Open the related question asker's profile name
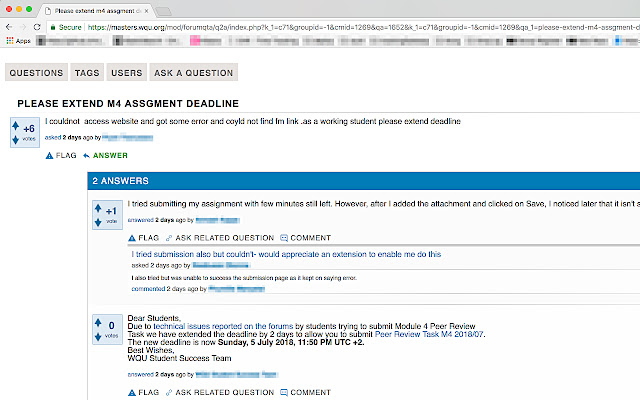This screenshot has width=640, height=400. pos(221,265)
